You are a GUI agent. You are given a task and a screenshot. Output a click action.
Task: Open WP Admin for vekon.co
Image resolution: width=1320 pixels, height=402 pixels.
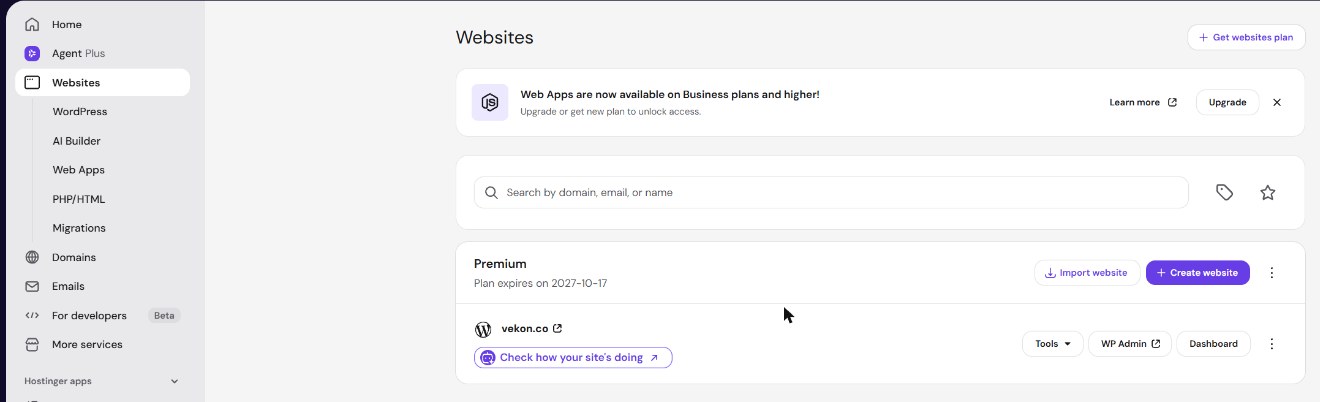tap(1130, 344)
